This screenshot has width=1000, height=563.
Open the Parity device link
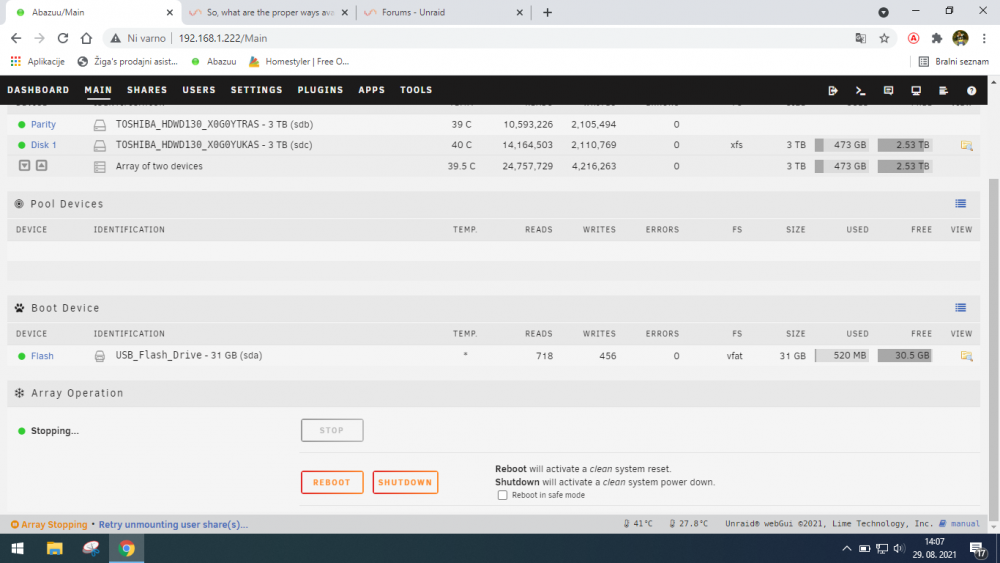pyautogui.click(x=43, y=124)
